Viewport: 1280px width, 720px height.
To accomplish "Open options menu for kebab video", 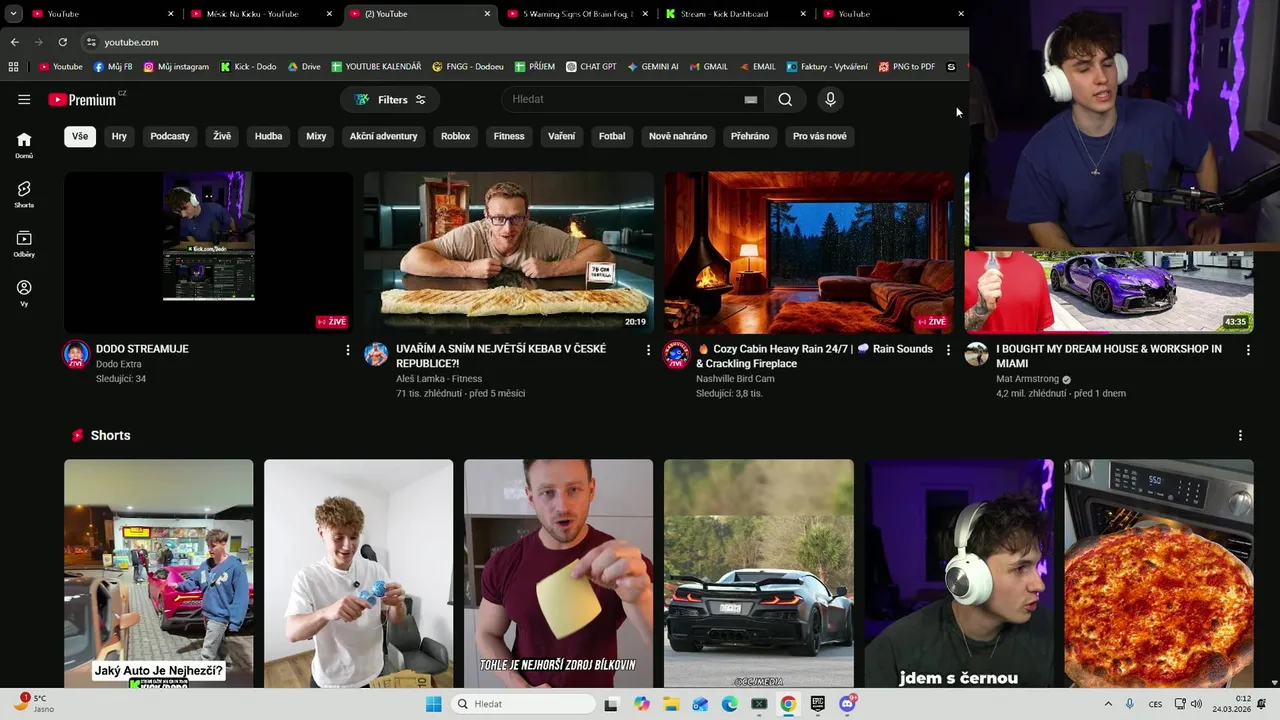I will coord(648,350).
